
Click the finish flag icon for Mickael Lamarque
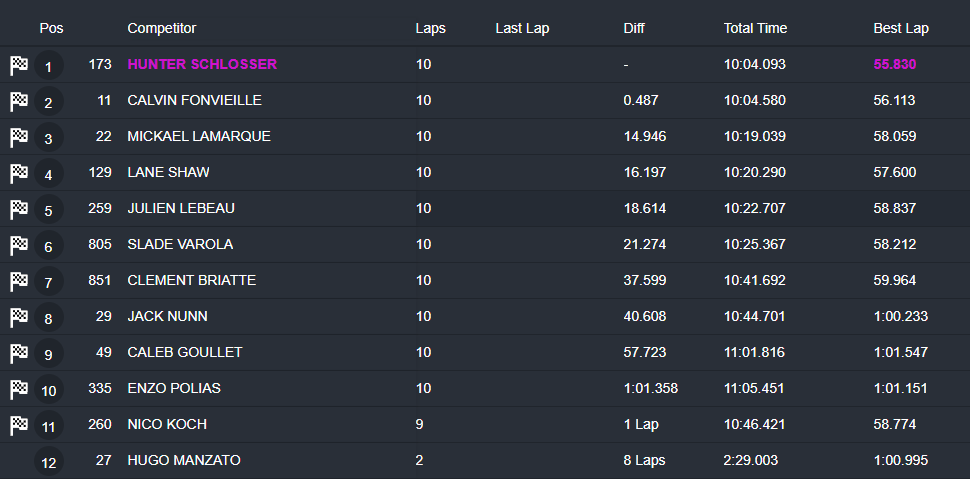tap(18, 138)
